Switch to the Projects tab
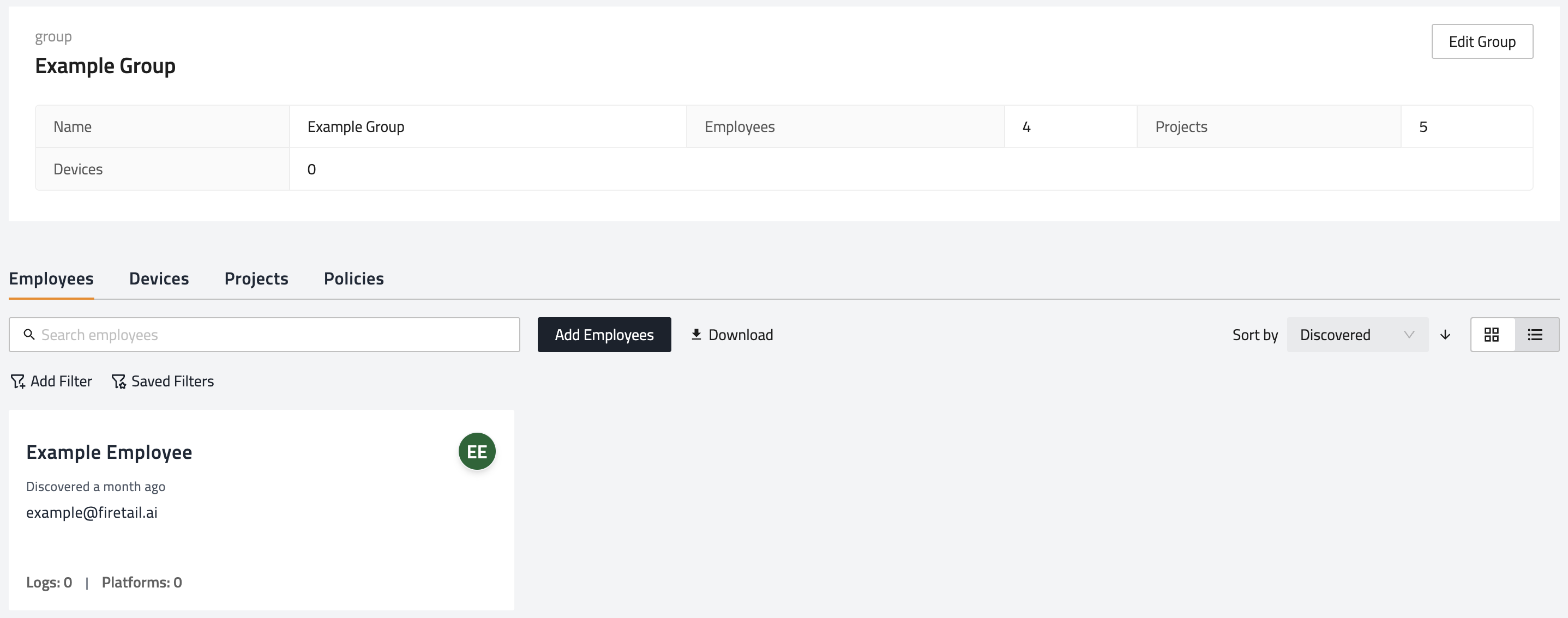Screen dimensions: 1568x618 click(x=256, y=278)
